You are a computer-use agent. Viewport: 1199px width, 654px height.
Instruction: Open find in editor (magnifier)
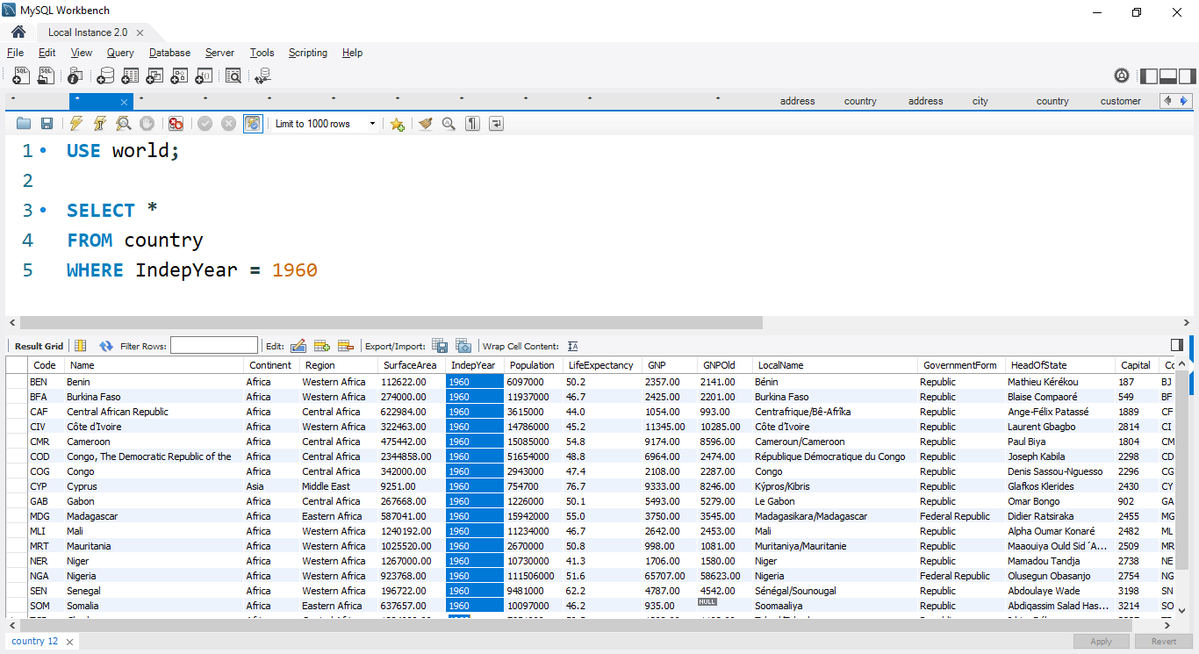[449, 123]
